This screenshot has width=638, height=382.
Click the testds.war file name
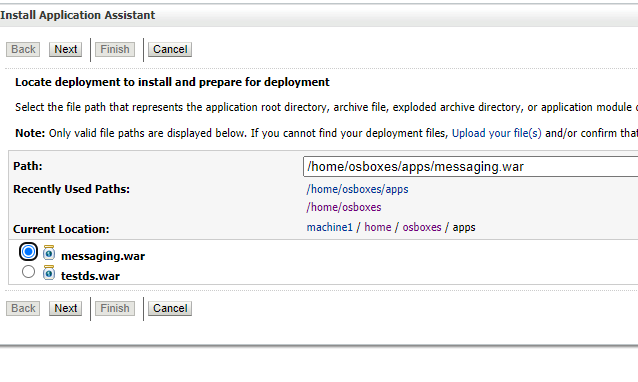(90, 276)
